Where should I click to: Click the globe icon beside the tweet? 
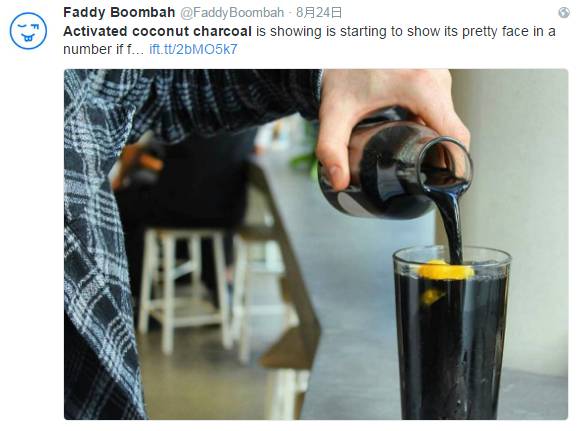point(563,13)
